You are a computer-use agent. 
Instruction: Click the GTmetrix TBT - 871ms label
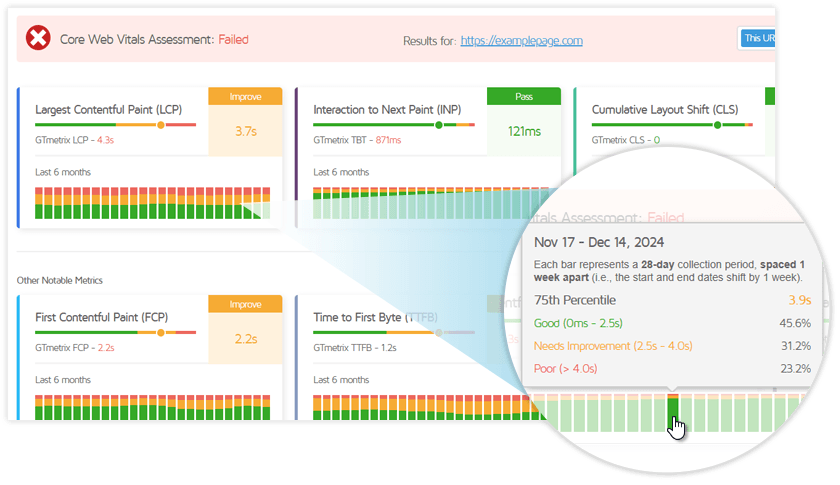[x=357, y=140]
